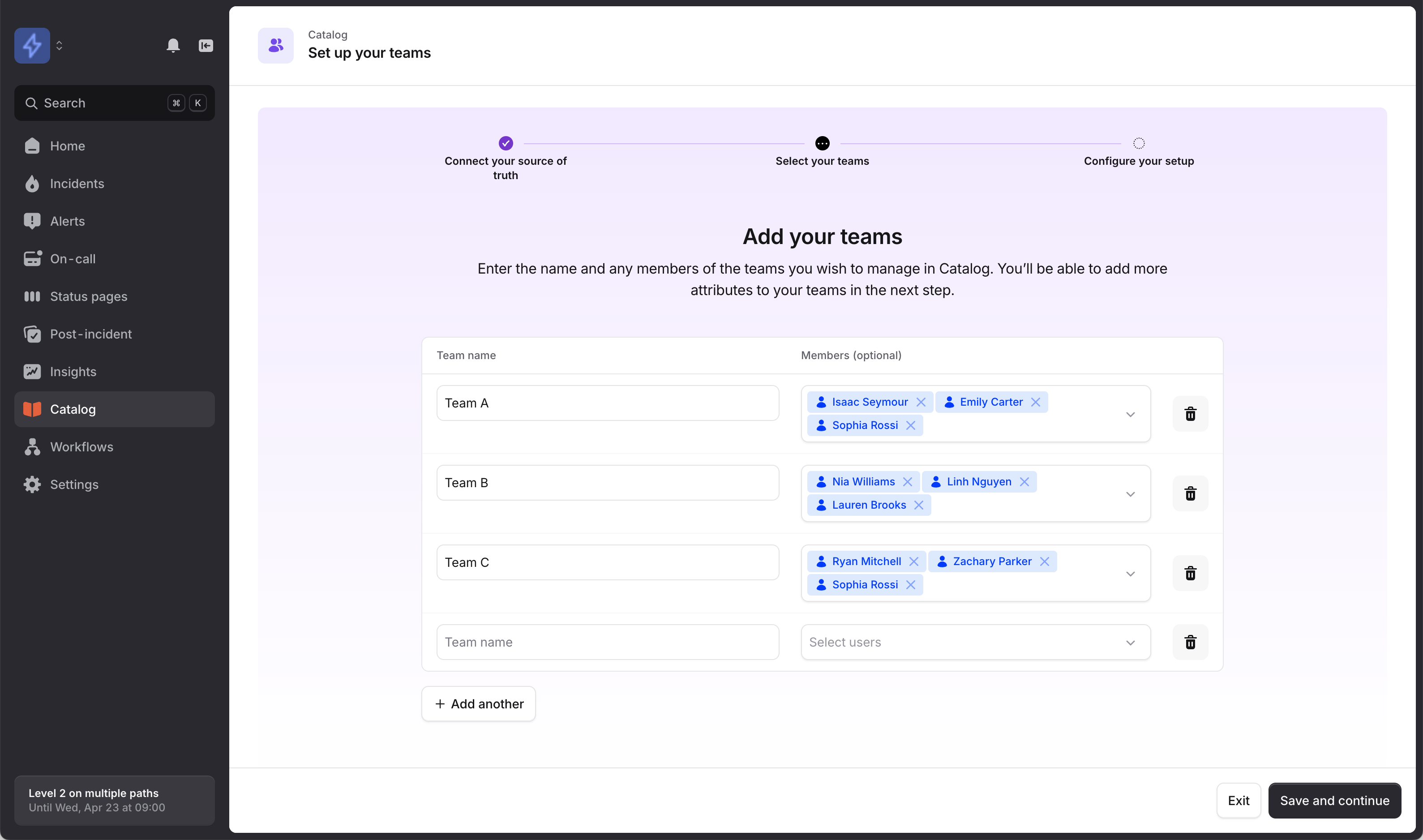Open the On-call section
Viewport: 1423px width, 840px height.
[73, 259]
